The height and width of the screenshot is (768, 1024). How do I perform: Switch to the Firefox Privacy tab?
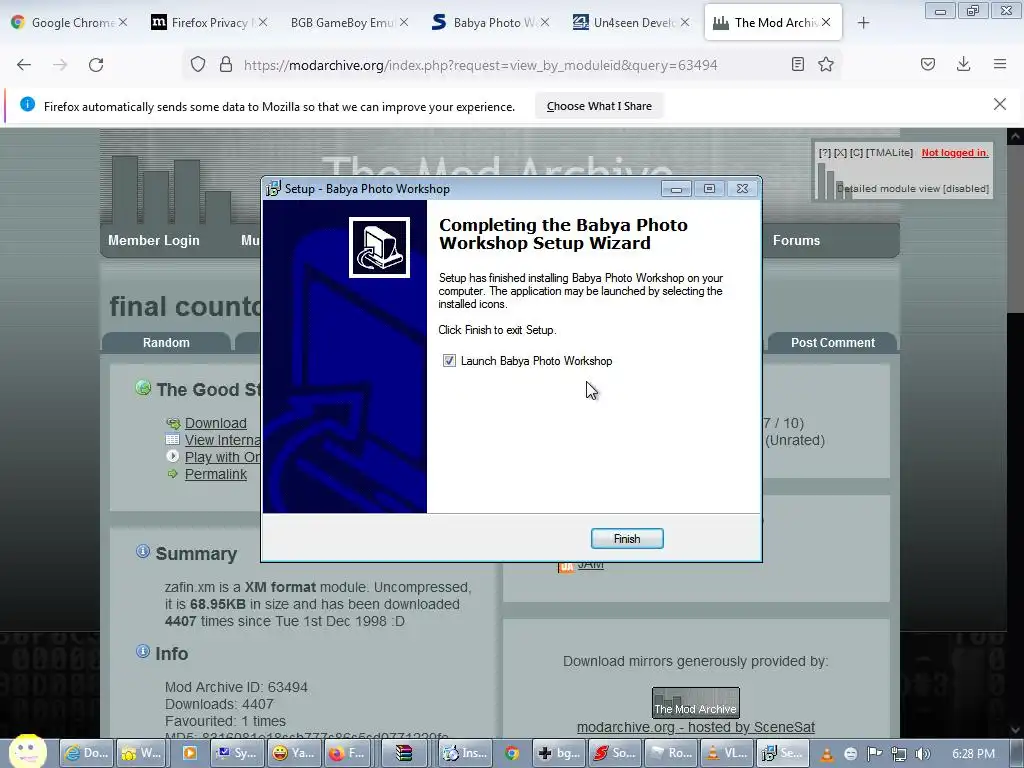[209, 22]
